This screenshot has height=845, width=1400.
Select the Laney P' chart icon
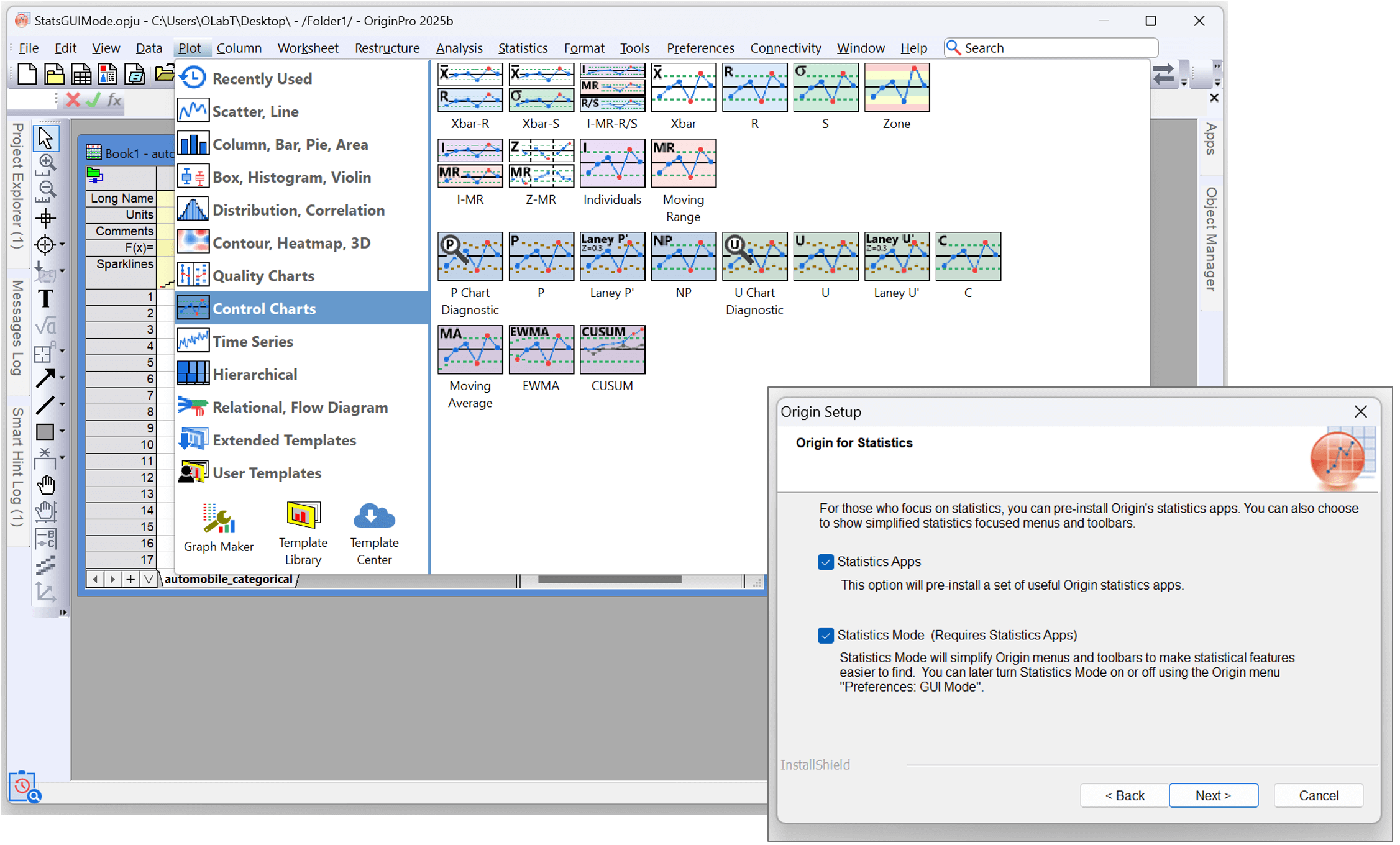click(x=611, y=257)
